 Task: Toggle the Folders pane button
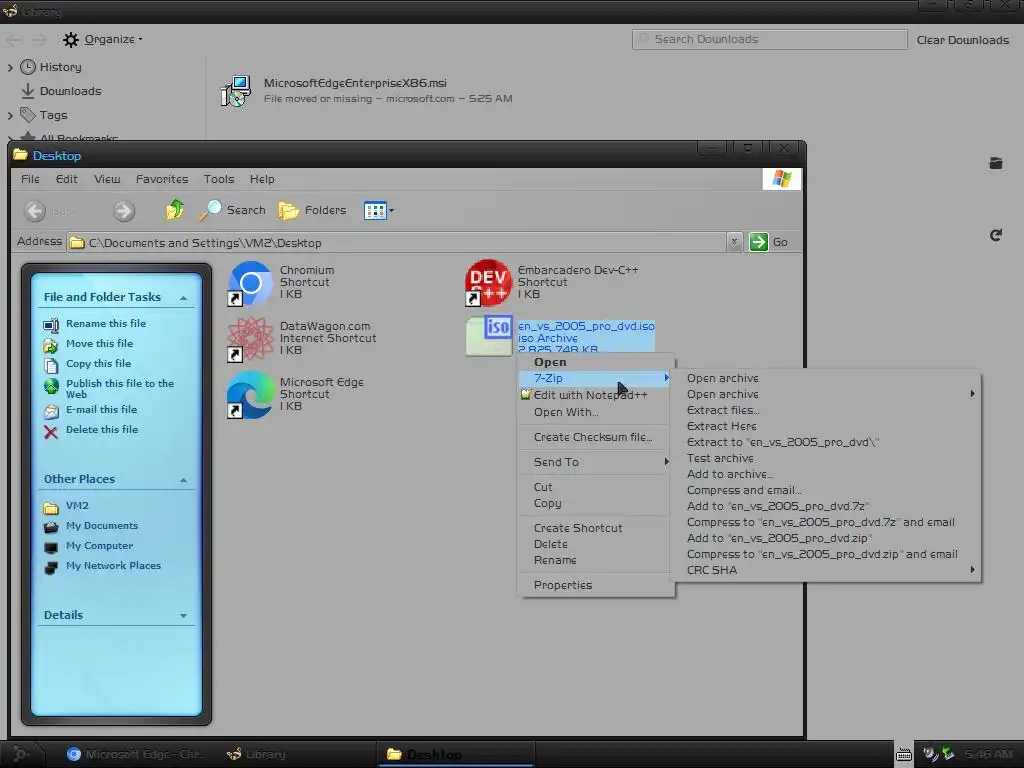(x=312, y=210)
